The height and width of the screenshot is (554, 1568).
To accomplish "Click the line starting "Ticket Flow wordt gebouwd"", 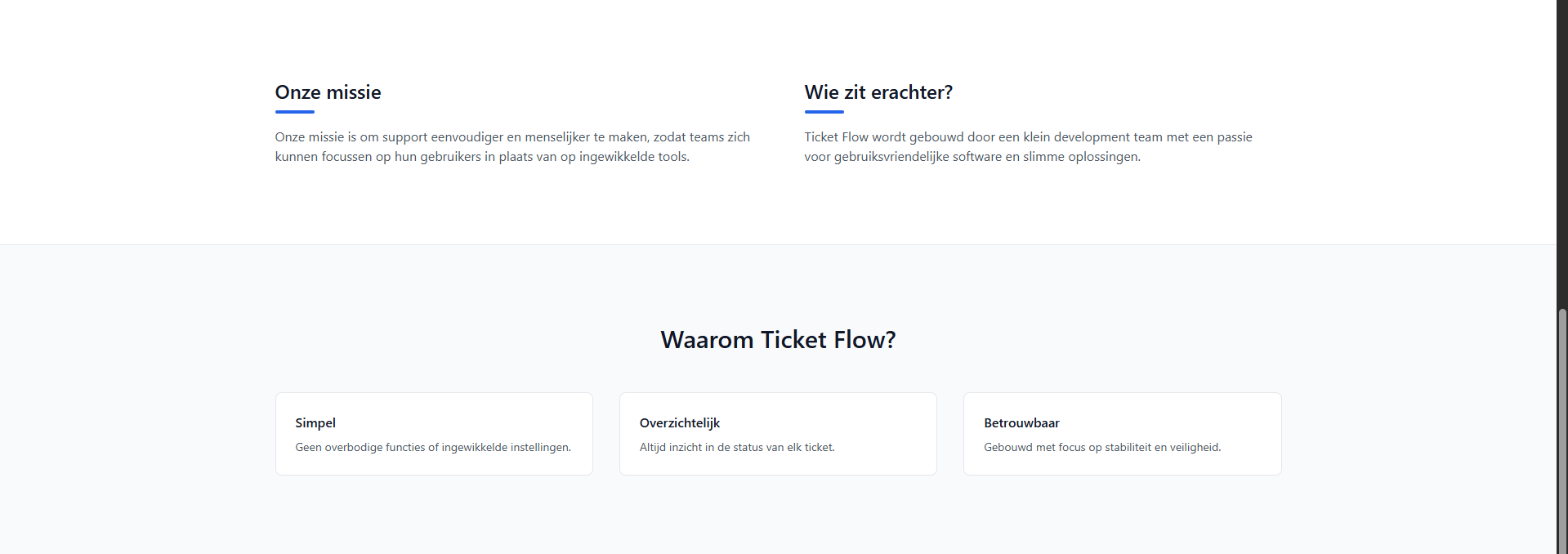I will (x=1027, y=137).
